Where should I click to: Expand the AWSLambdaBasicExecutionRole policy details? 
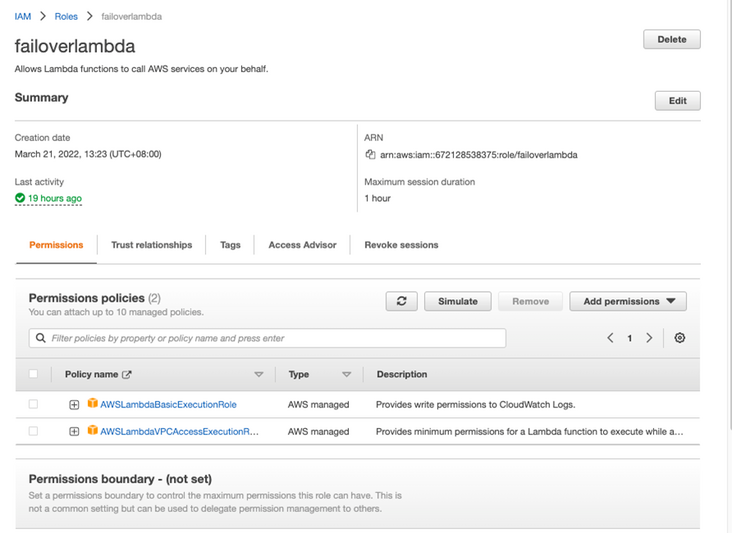[x=74, y=405]
